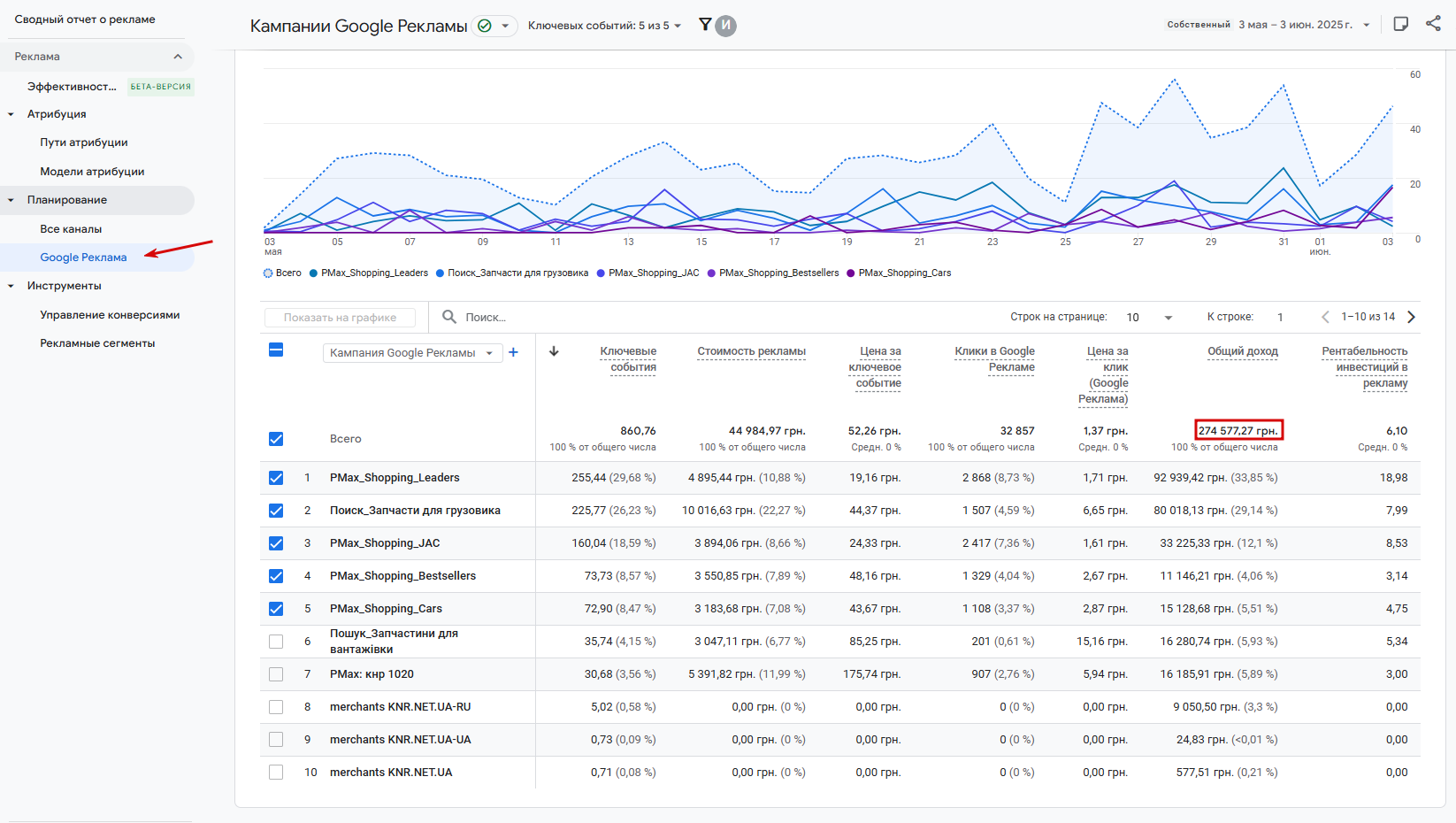The image size is (1456, 823).
Task: Click the sort descending arrow icon
Action: click(554, 351)
